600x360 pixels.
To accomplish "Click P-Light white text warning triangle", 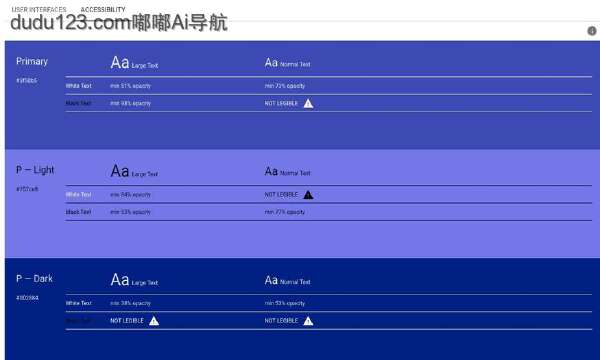I will [x=308, y=195].
